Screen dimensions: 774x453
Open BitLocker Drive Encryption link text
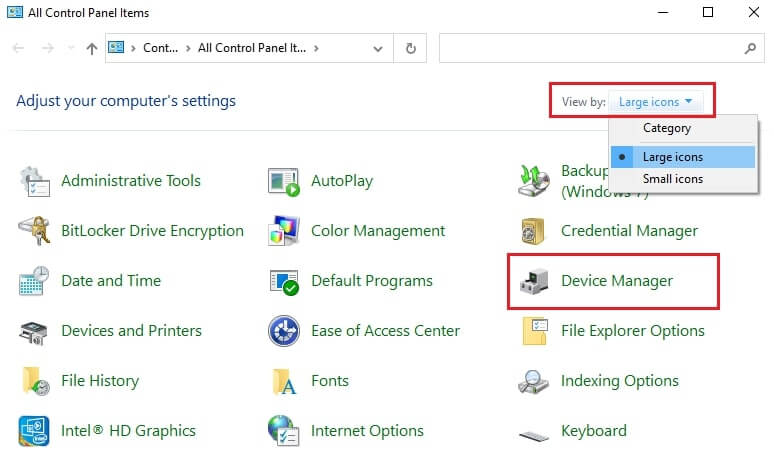coord(153,231)
